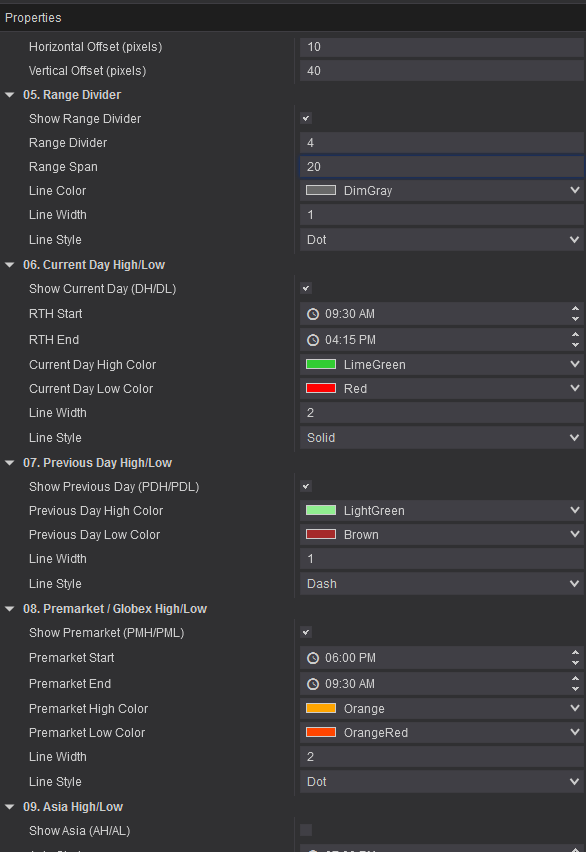Collapse 08. Premarket / Globex High/Low section
Screen dimensions: 586x852
click(9, 609)
